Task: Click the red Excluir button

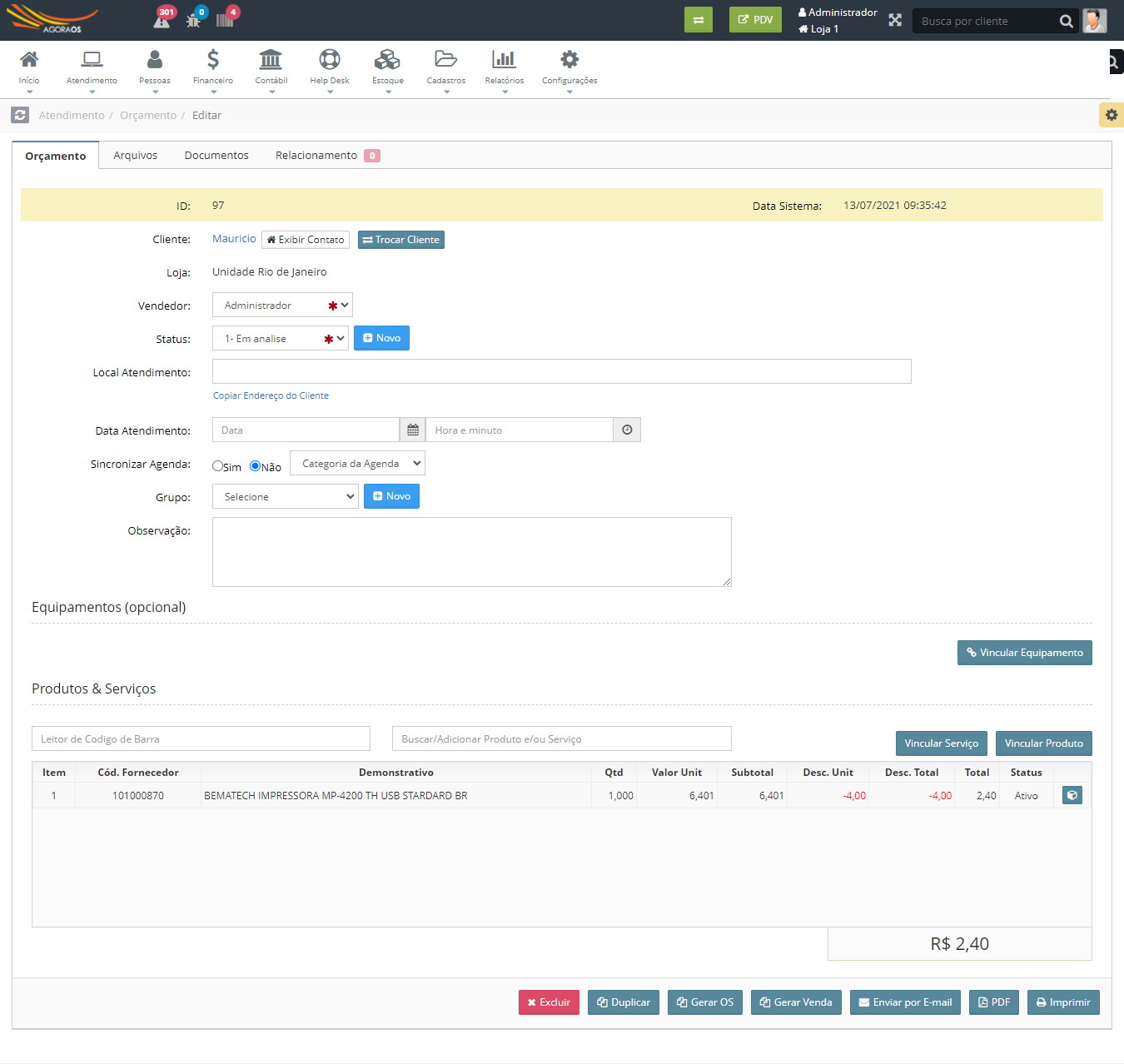Action: click(x=549, y=1002)
